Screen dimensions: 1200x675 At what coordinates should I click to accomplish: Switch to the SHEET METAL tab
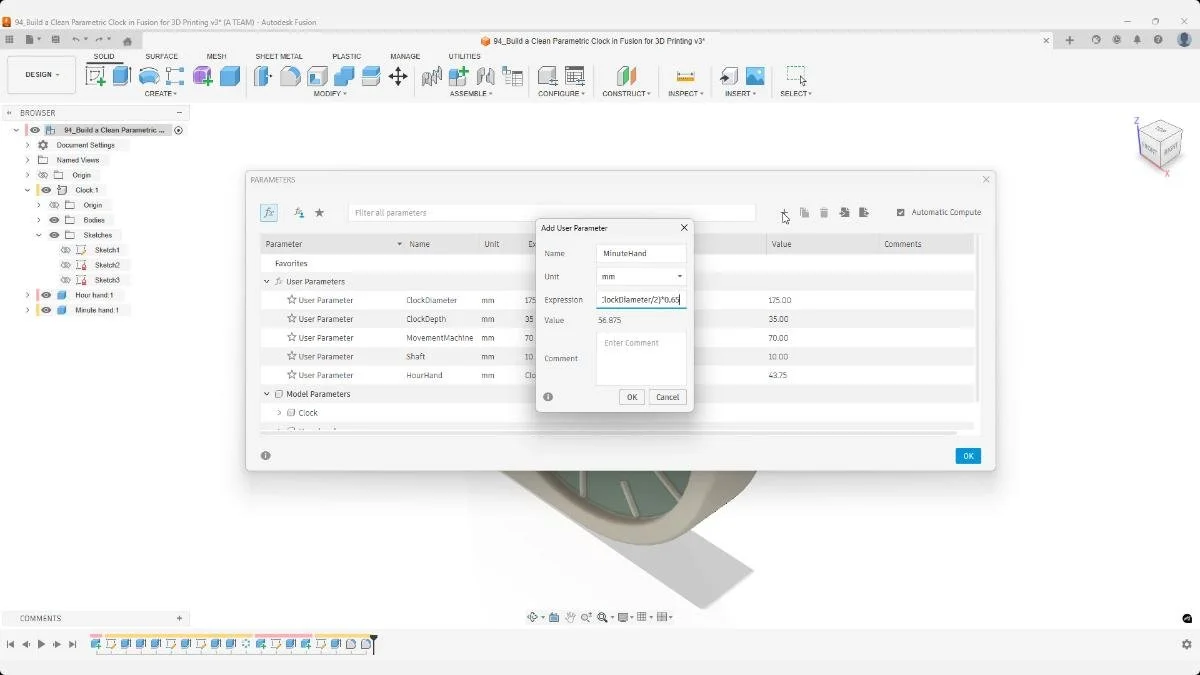coord(278,57)
